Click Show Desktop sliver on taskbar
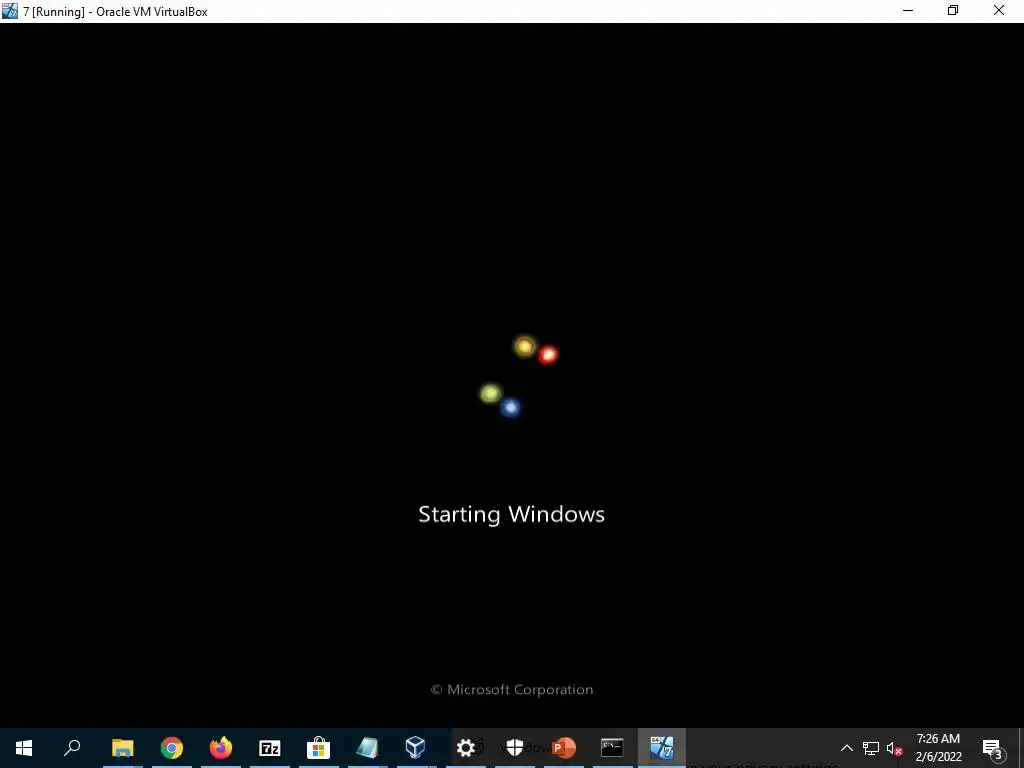Image resolution: width=1024 pixels, height=768 pixels. [1021, 748]
